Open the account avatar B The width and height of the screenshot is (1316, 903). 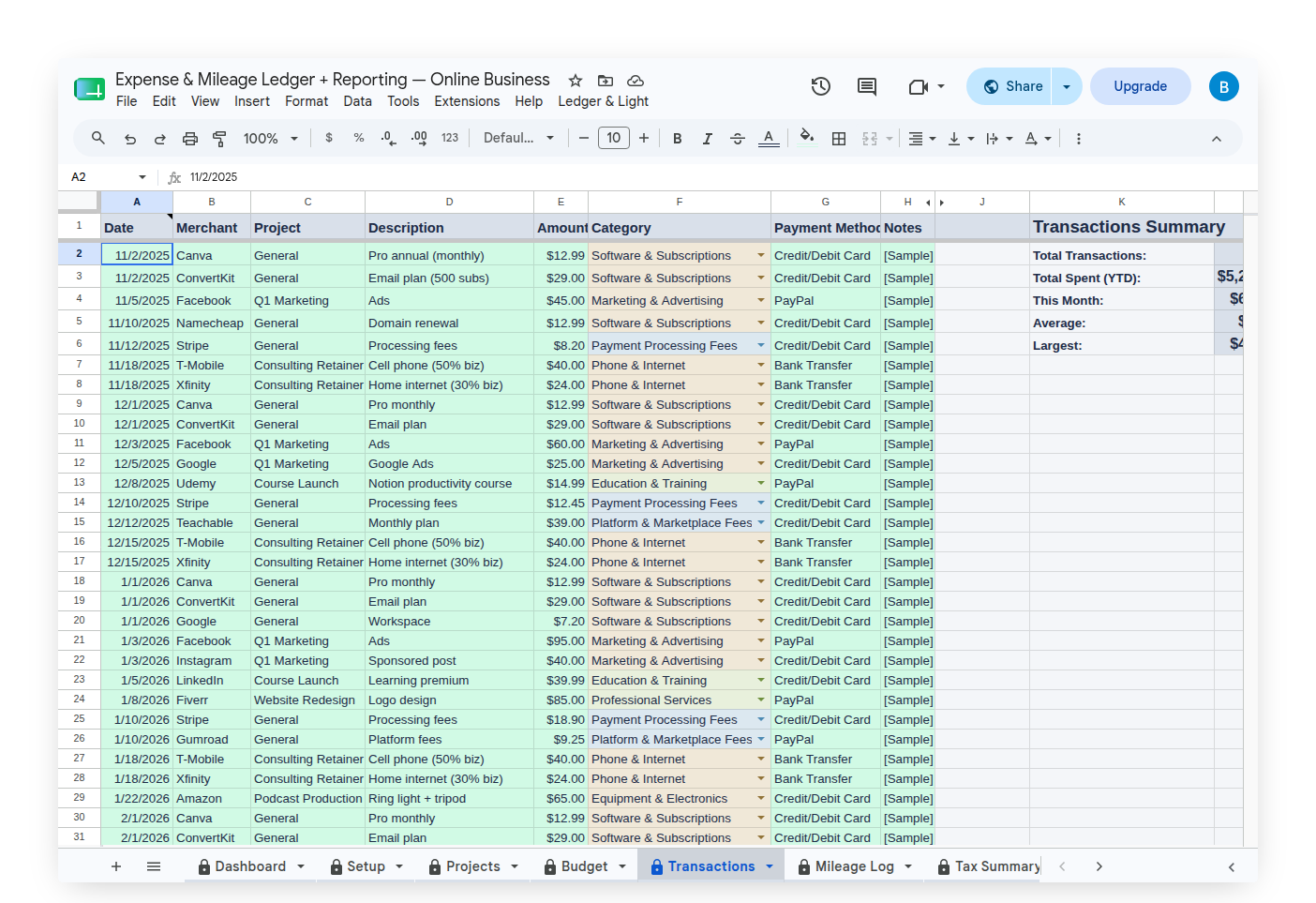click(x=1223, y=86)
